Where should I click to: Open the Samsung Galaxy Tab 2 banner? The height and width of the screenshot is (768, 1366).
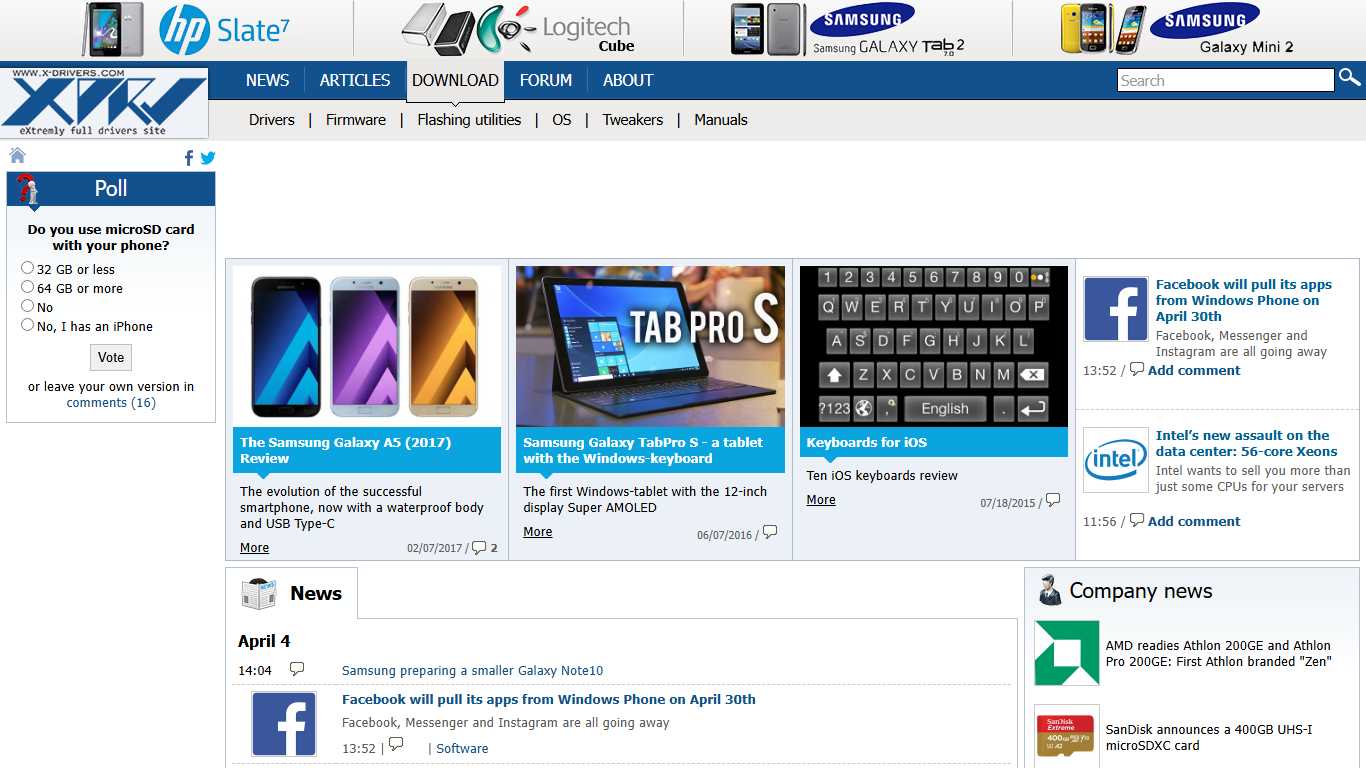coord(848,29)
